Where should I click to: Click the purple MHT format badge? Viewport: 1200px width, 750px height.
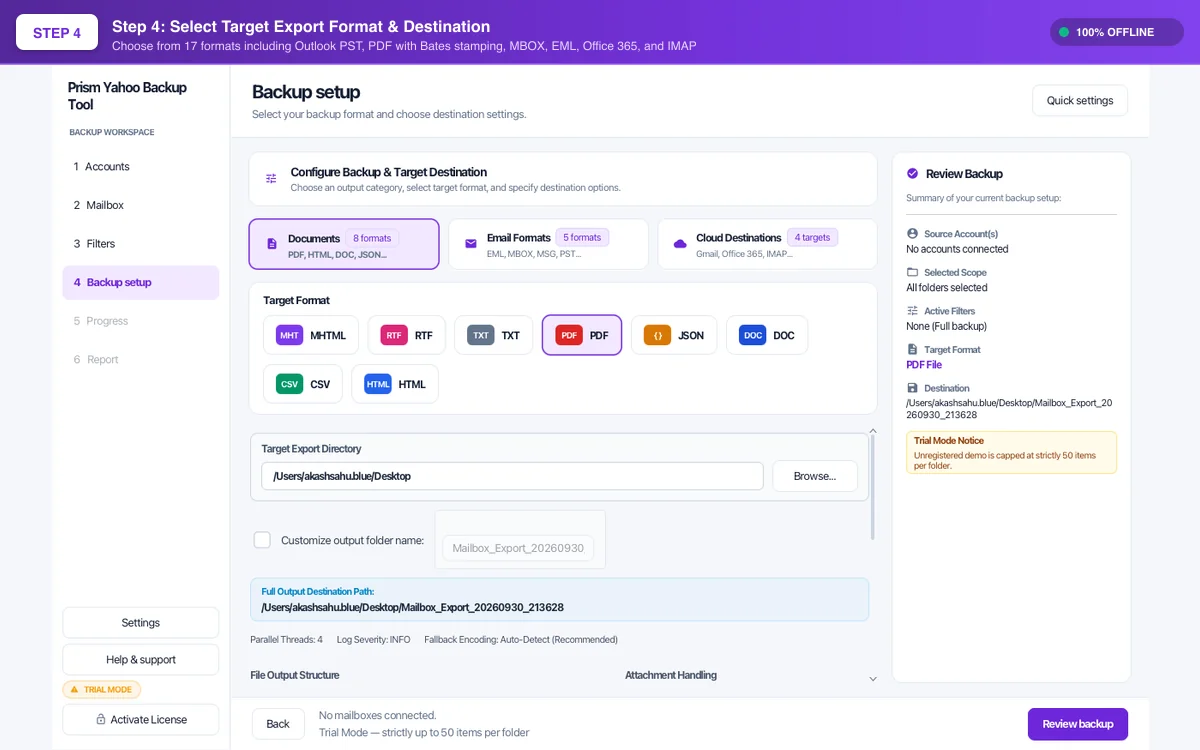(x=289, y=335)
